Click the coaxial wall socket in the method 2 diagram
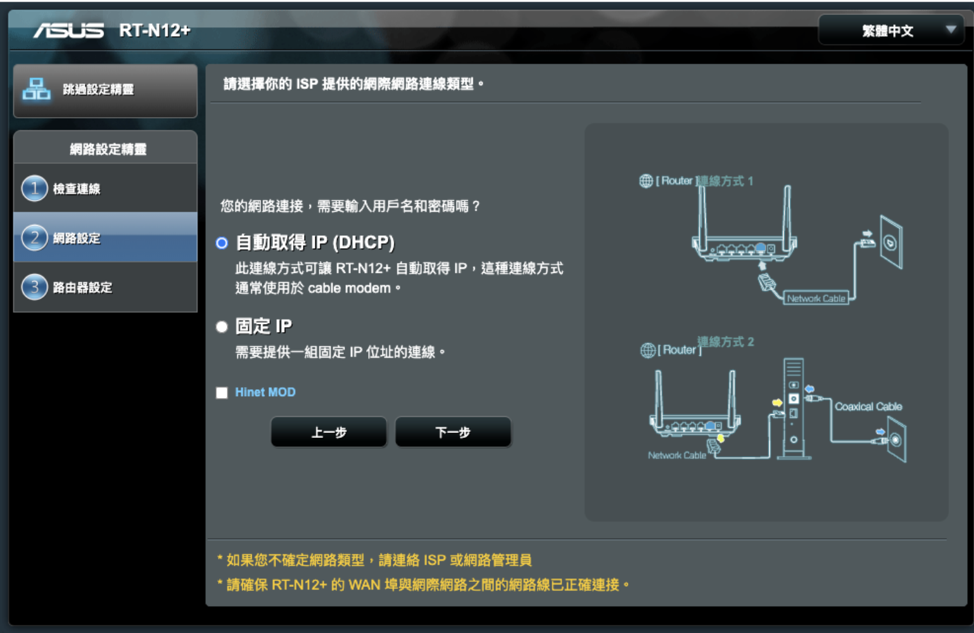The image size is (974, 633). (x=896, y=439)
